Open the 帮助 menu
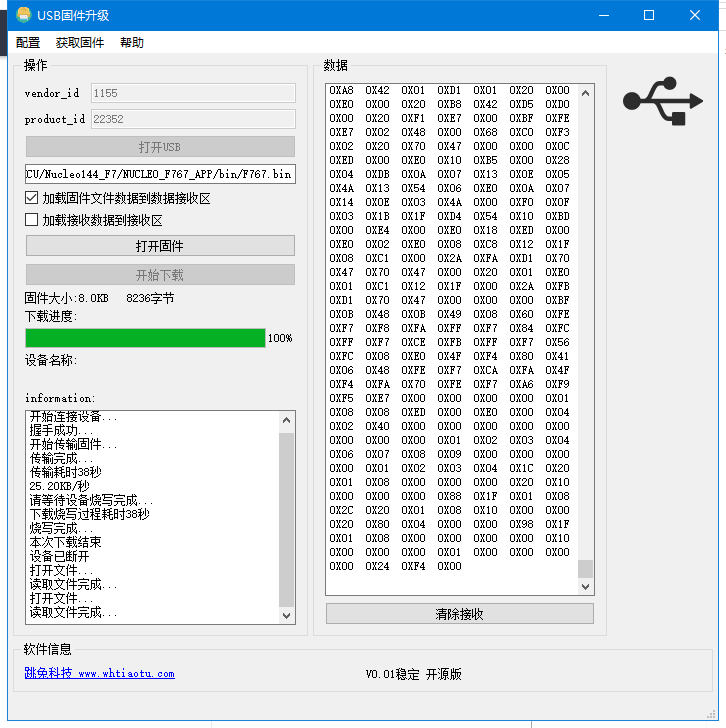 tap(132, 43)
